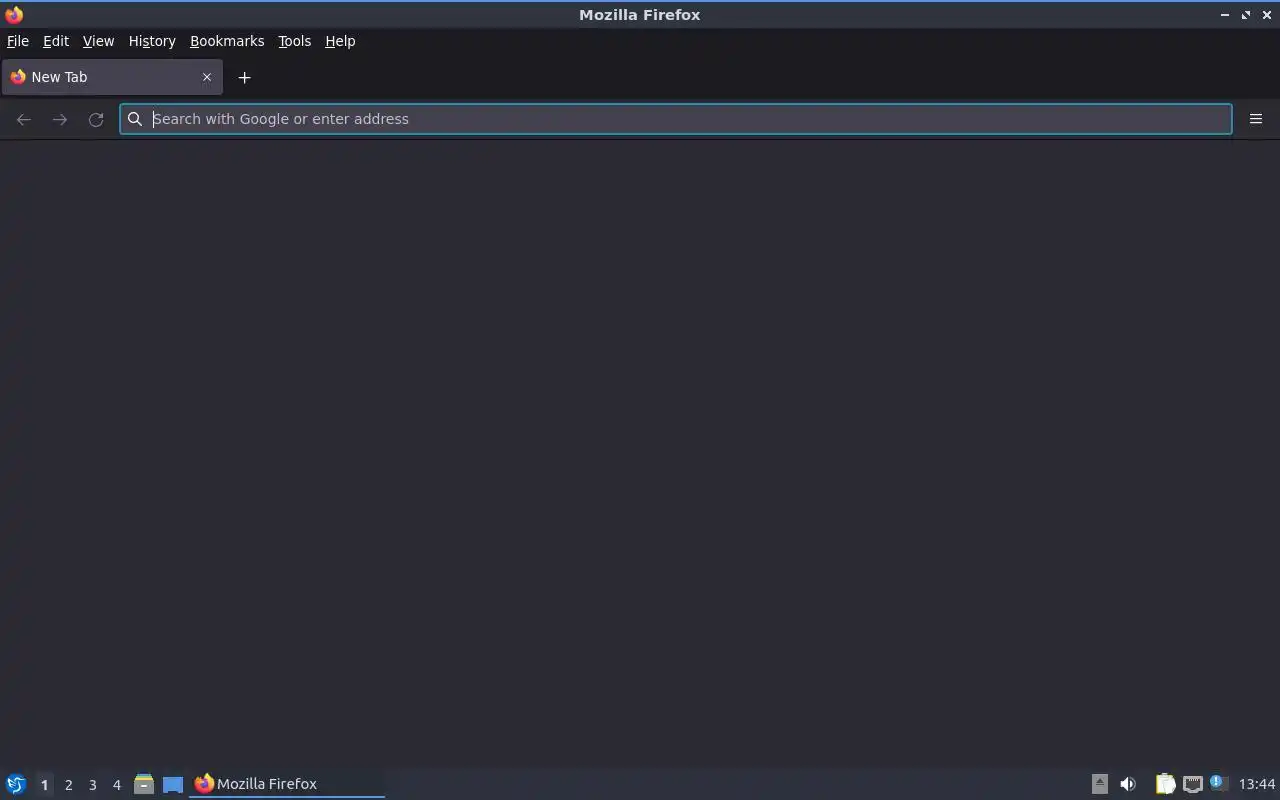This screenshot has width=1280, height=800.
Task: Open the volume control icon
Action: click(x=1128, y=784)
